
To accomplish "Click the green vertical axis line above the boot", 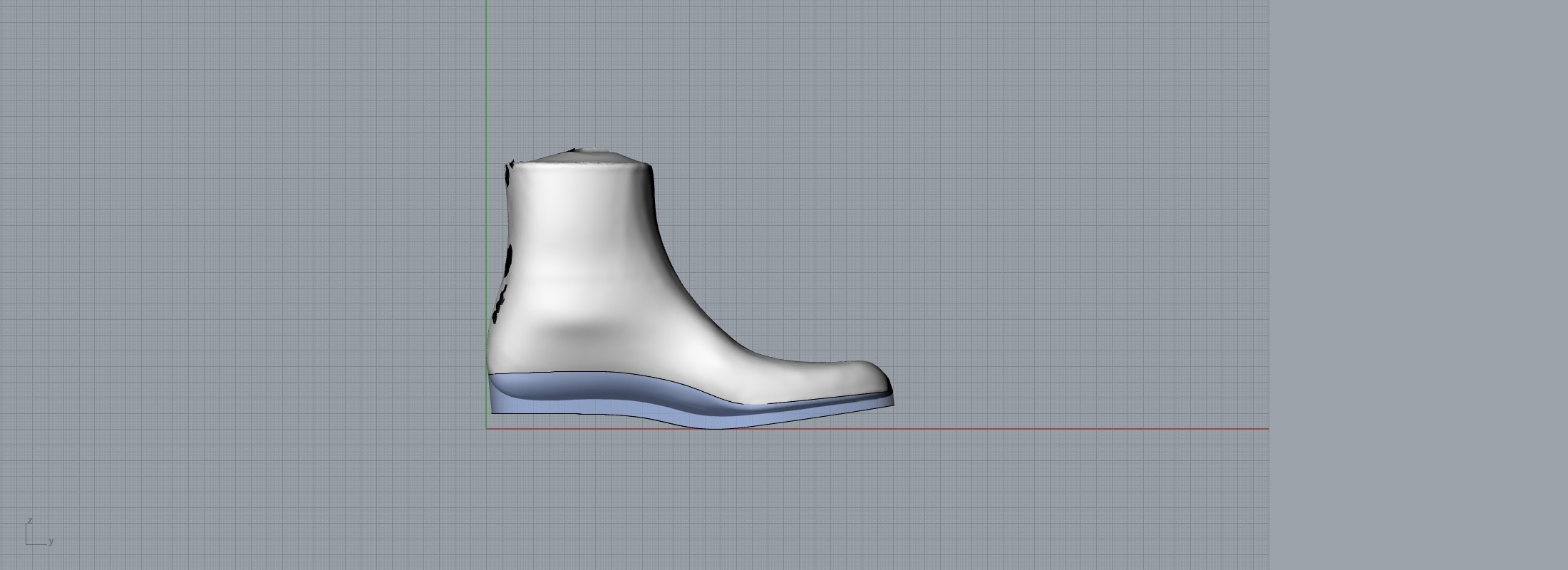I will pos(486,71).
